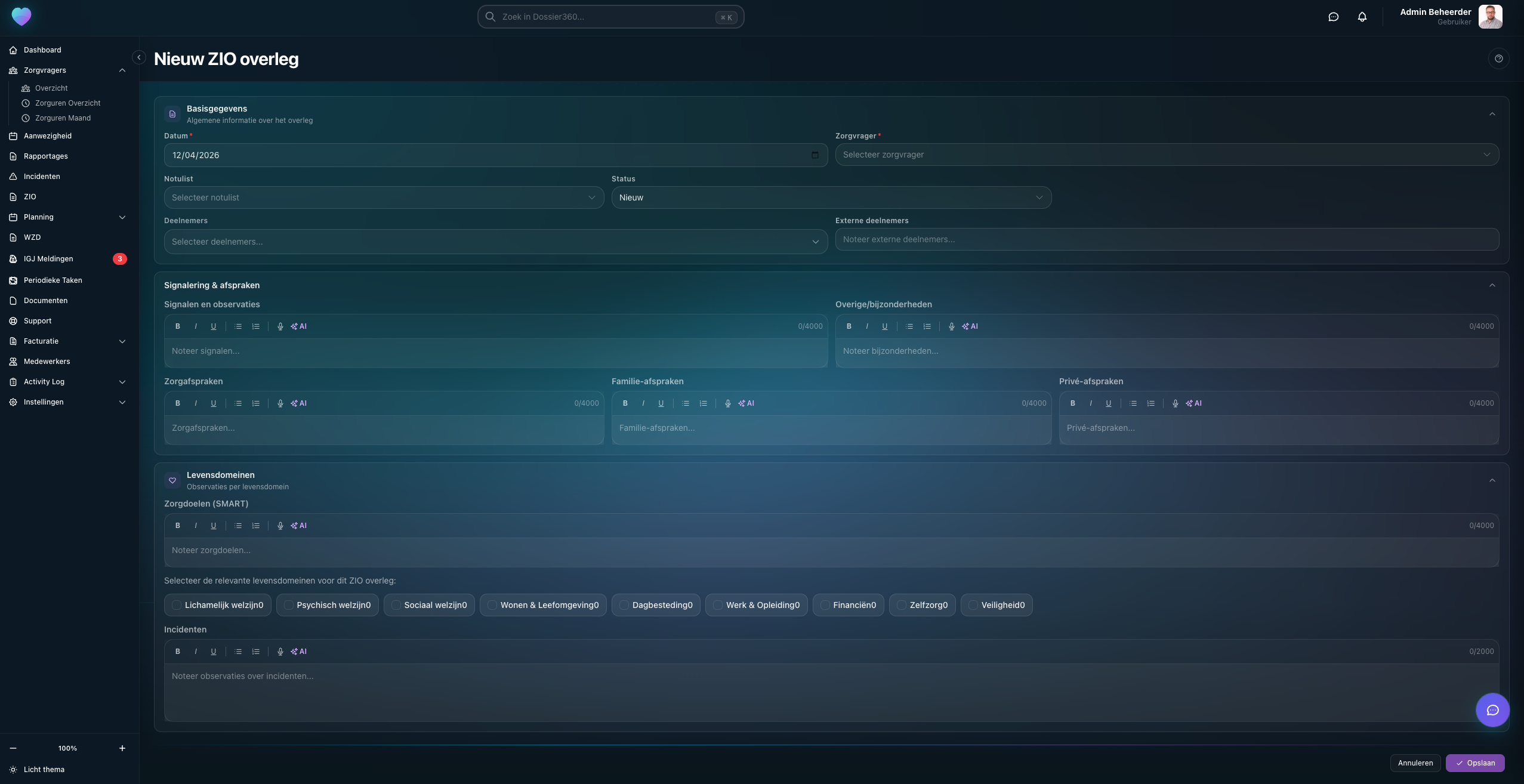The width and height of the screenshot is (1524, 784).
Task: Go to Rapportages in sidebar
Action: [46, 156]
